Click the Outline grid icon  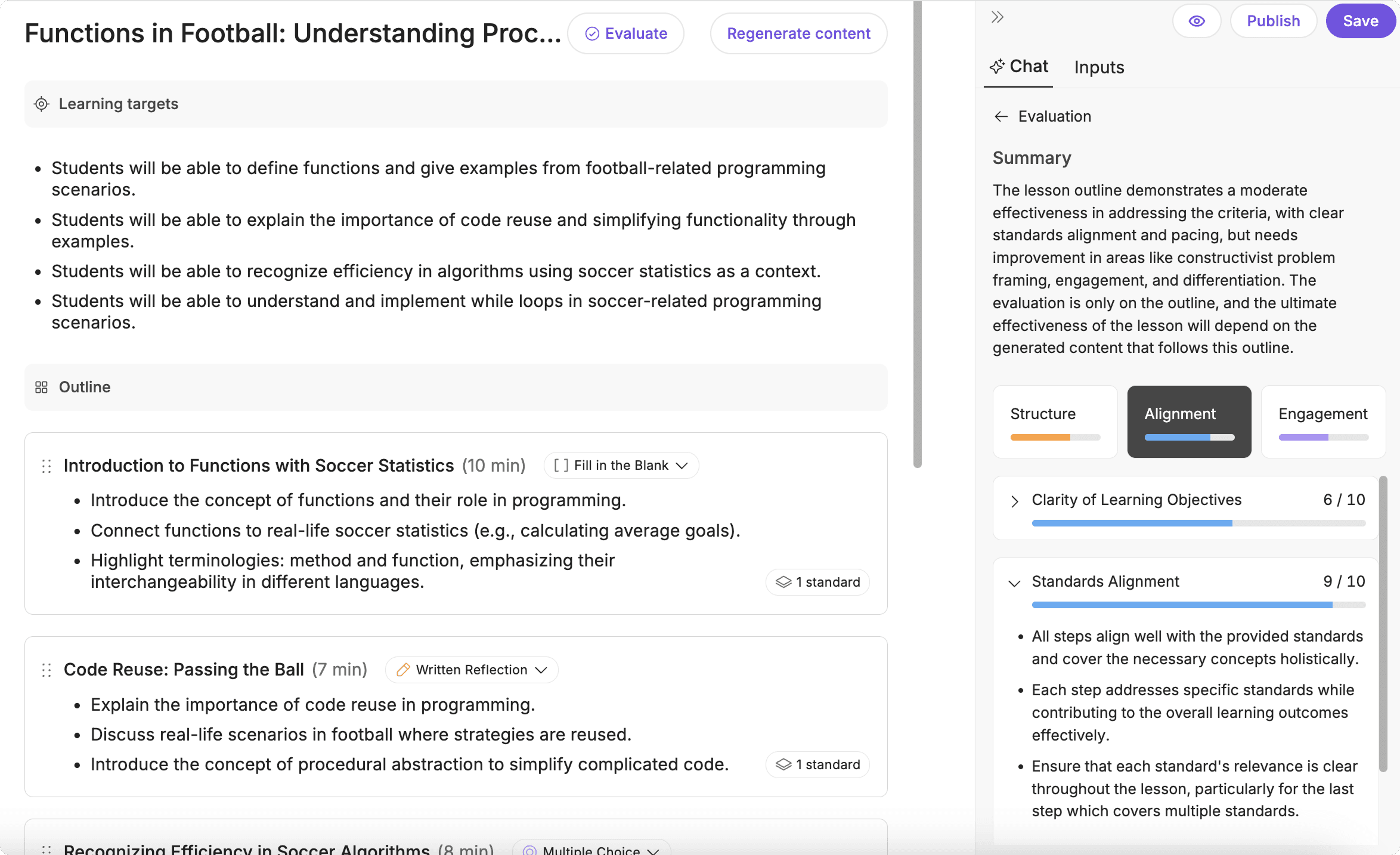point(41,388)
